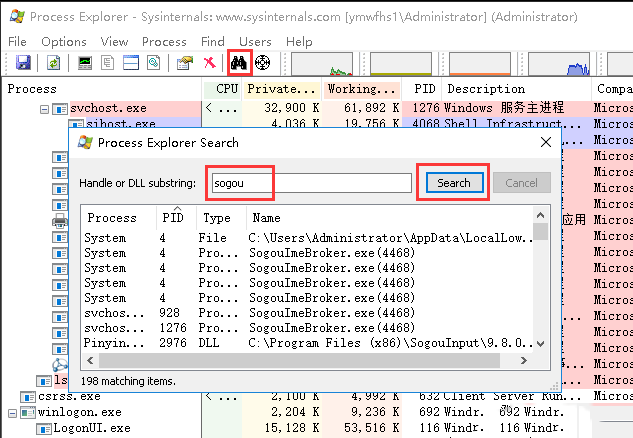The height and width of the screenshot is (438, 633).
Task: Open the Find menu
Action: (213, 42)
